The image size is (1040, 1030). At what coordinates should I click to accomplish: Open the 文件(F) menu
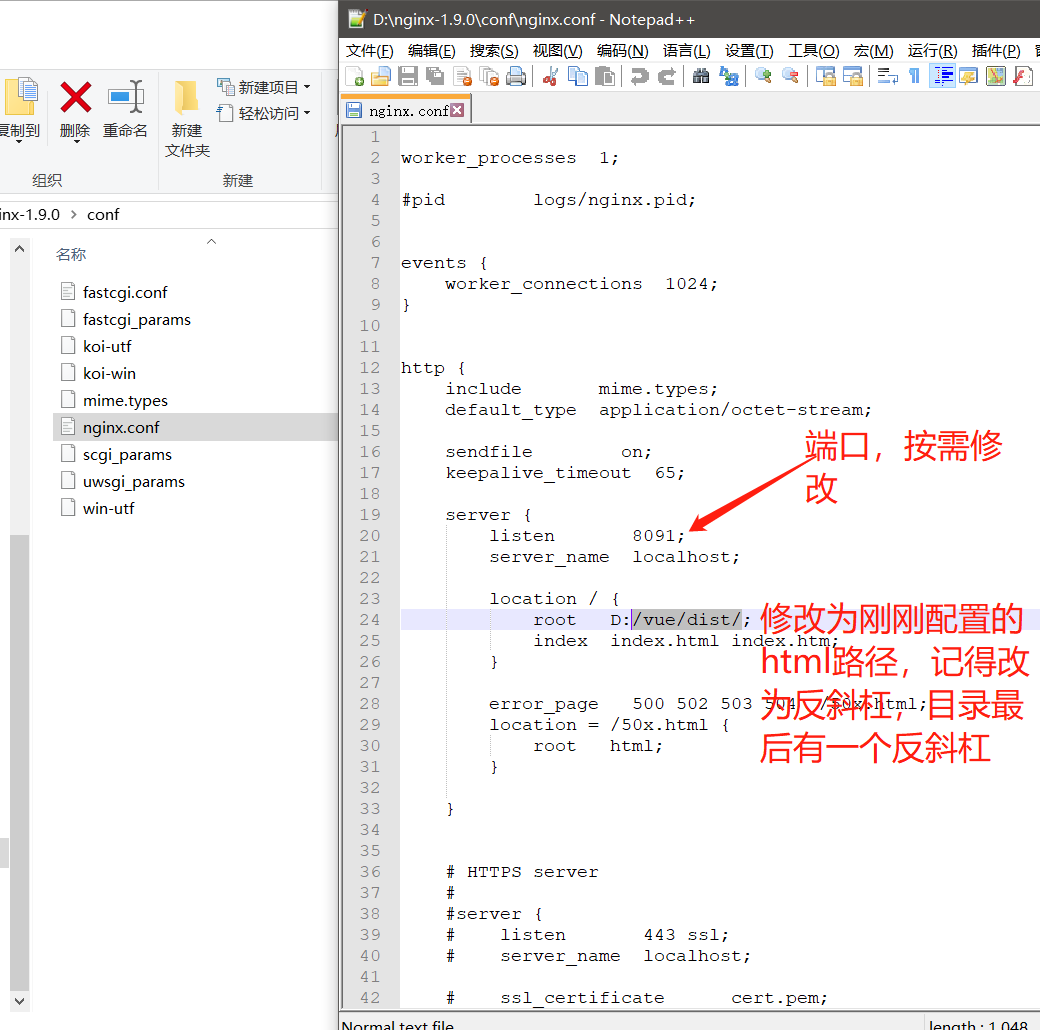click(x=369, y=51)
